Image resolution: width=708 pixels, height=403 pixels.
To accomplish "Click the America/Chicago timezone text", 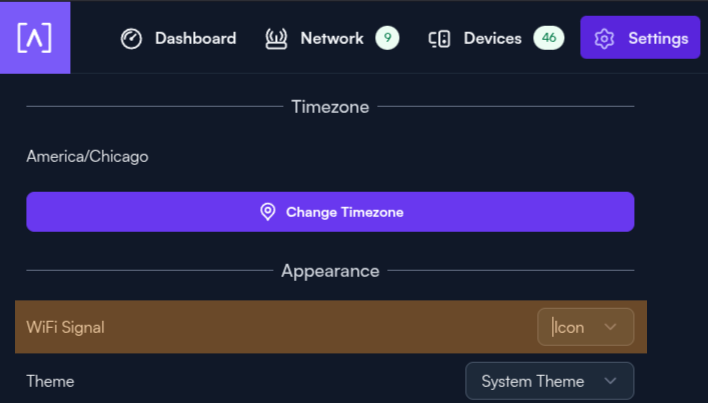I will (87, 157).
